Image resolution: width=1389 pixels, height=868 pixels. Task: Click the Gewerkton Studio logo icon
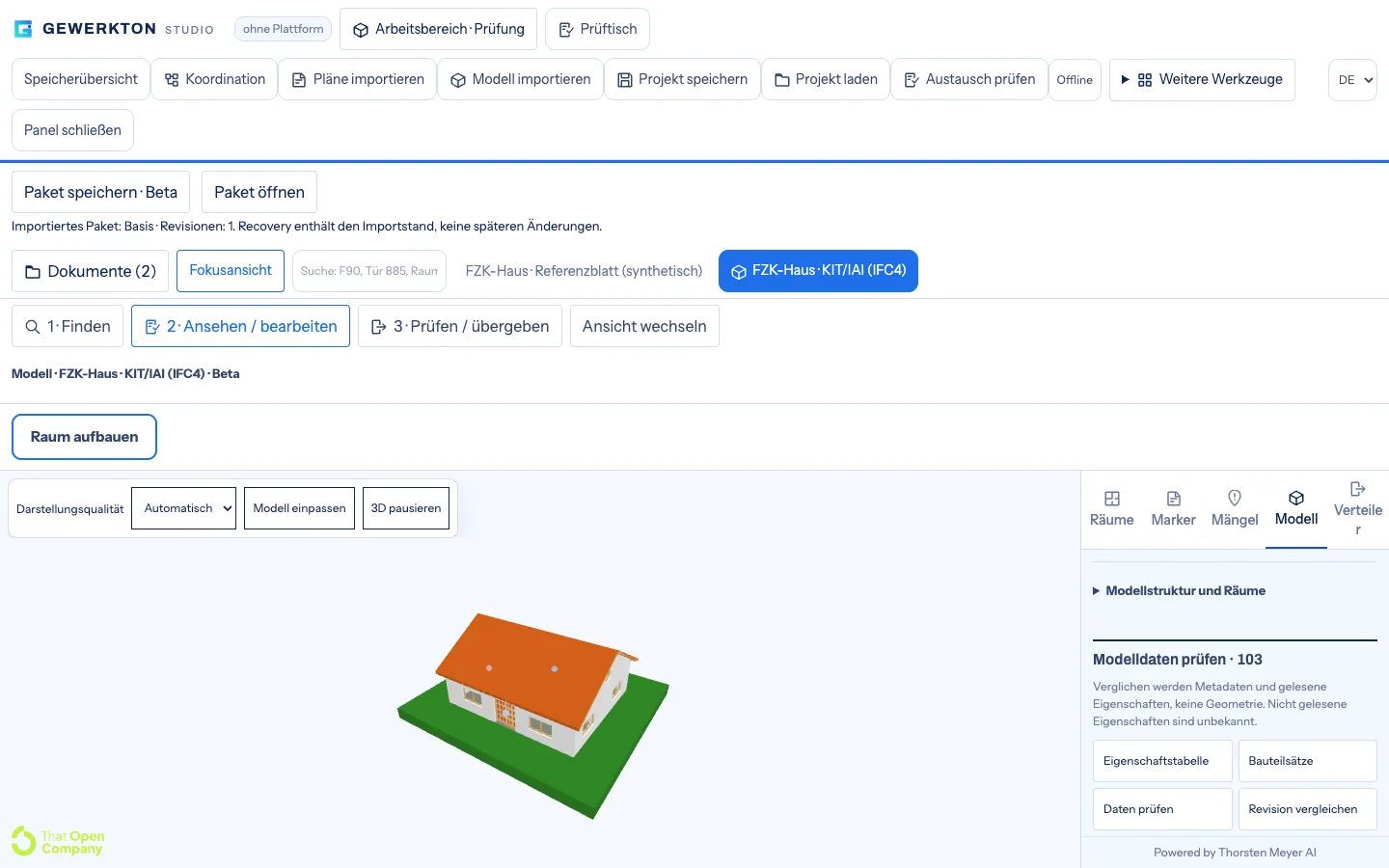click(23, 29)
